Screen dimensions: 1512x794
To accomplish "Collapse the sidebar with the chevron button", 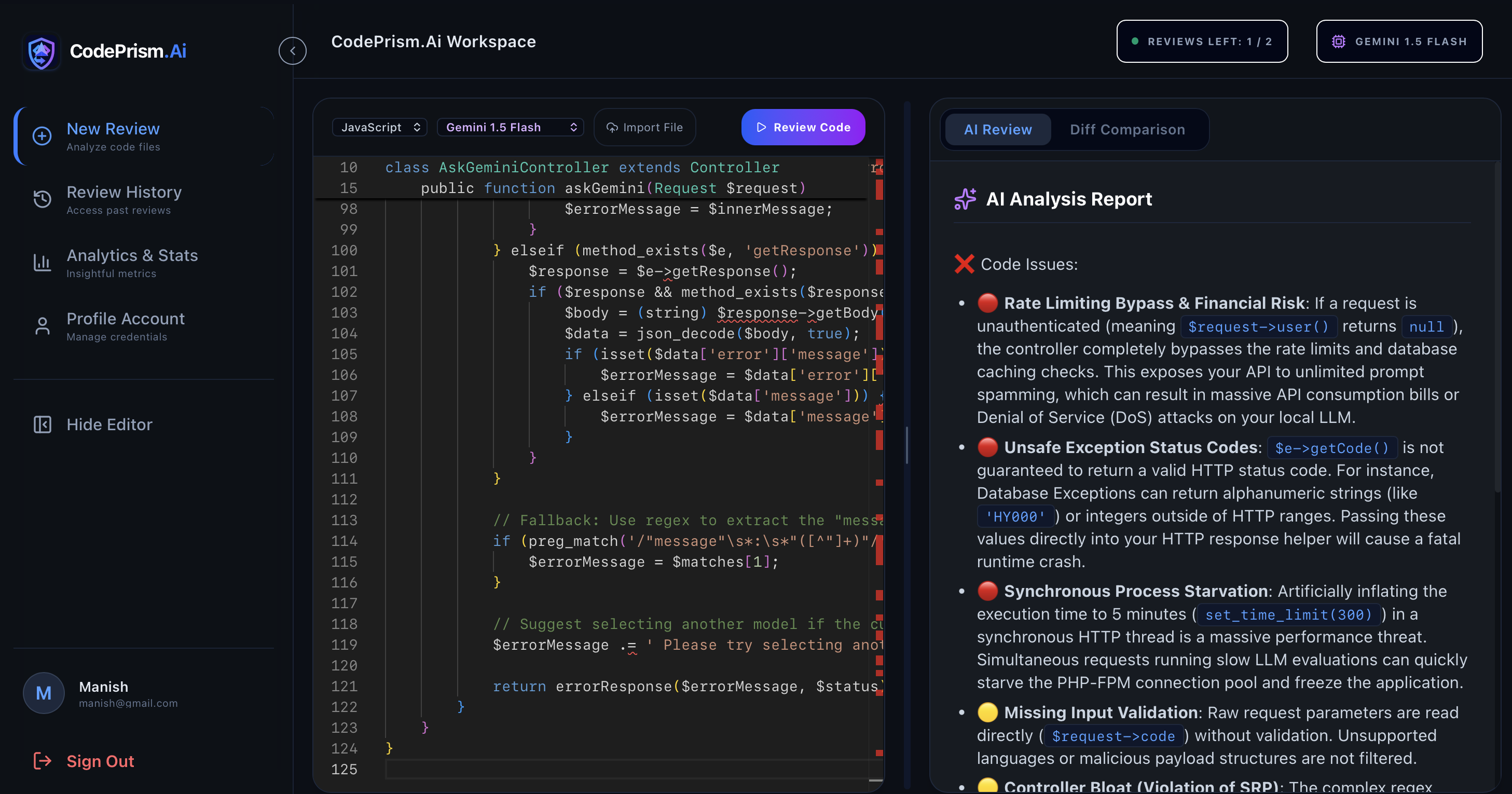I will coord(292,51).
